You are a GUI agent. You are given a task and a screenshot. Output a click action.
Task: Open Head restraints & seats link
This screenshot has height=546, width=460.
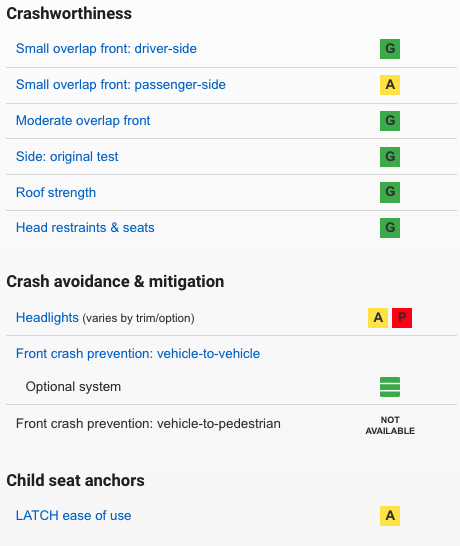click(x=85, y=228)
